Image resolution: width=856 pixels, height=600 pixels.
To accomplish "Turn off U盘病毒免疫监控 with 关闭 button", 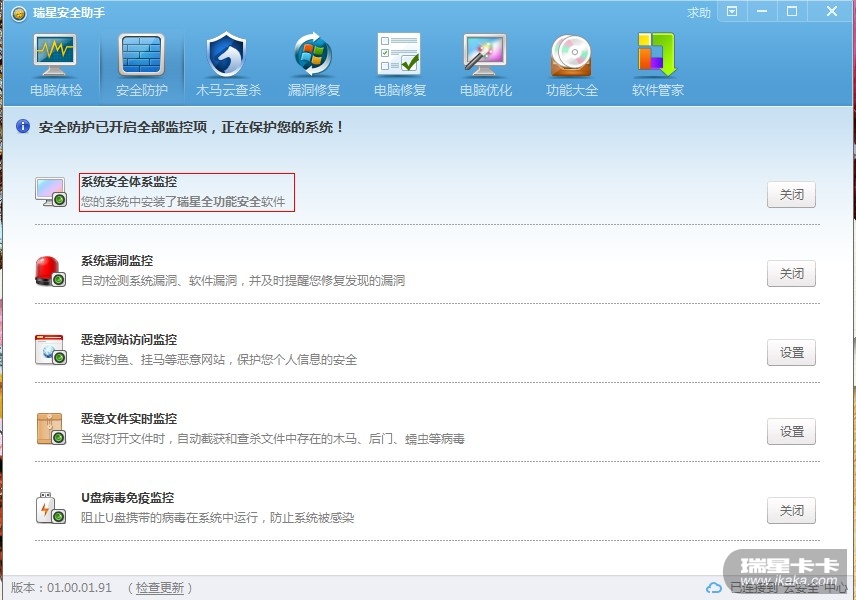I will click(791, 510).
